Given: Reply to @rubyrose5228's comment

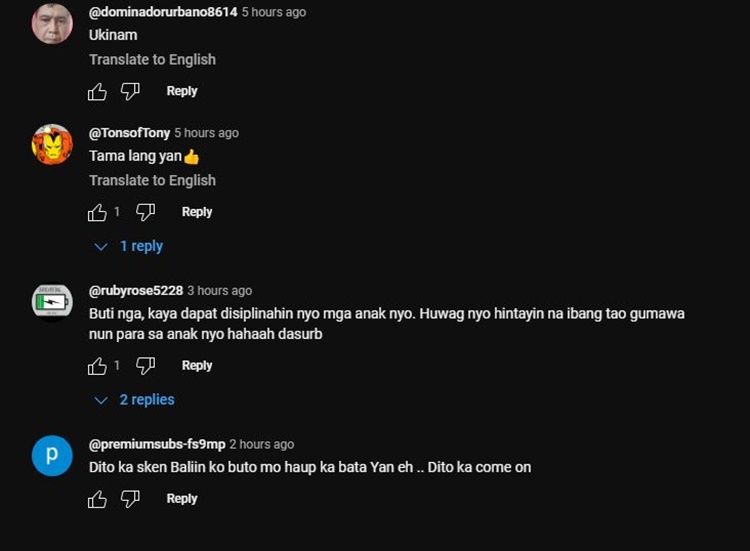Looking at the screenshot, I should pyautogui.click(x=196, y=366).
